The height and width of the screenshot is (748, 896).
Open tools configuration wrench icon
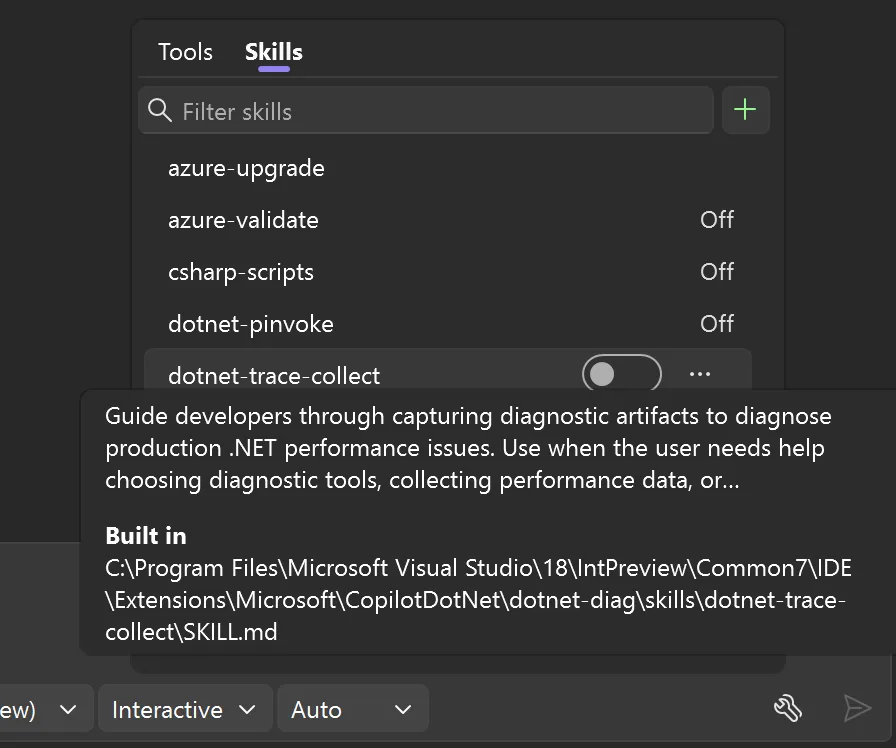tap(788, 709)
